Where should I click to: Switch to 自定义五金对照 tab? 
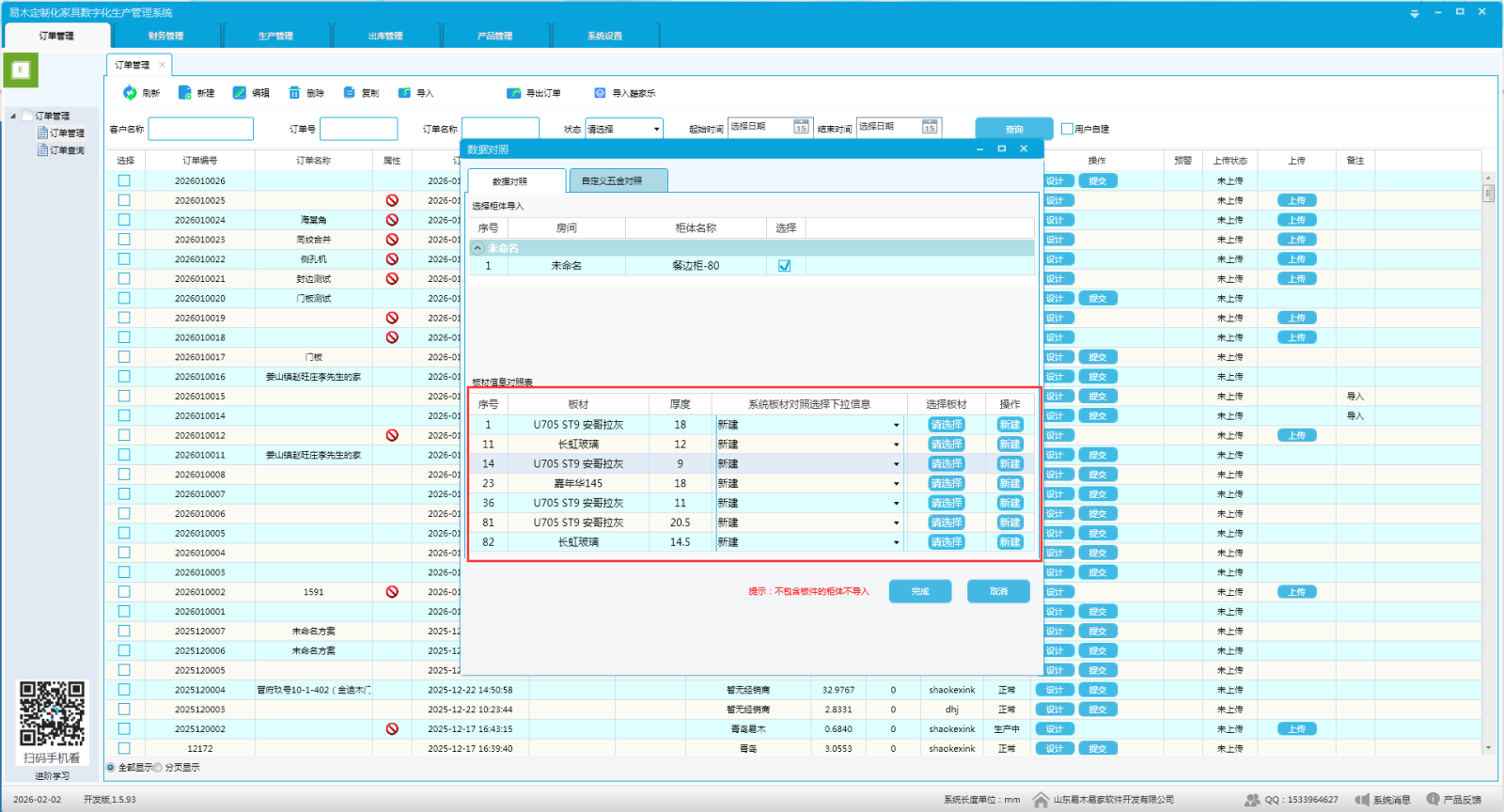click(x=618, y=180)
